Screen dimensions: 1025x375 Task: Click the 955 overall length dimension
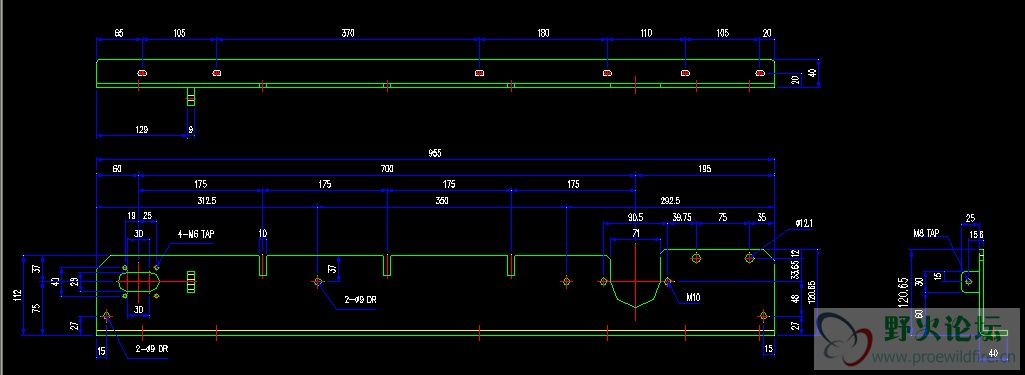click(x=435, y=153)
